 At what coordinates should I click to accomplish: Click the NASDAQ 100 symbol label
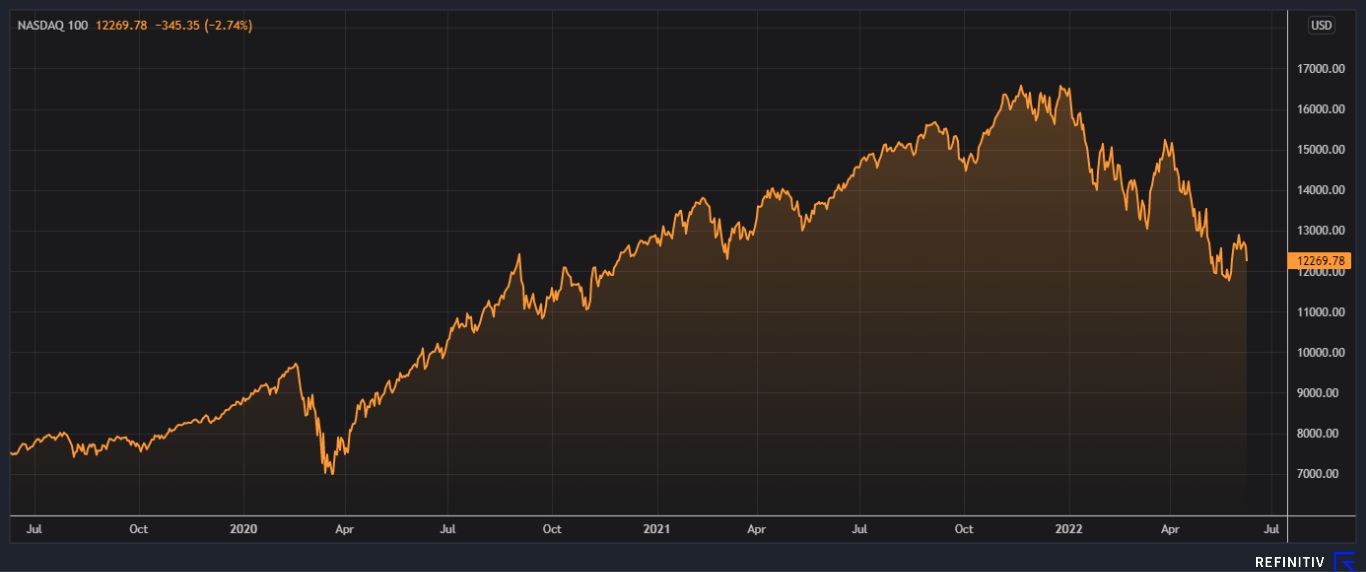(x=54, y=25)
